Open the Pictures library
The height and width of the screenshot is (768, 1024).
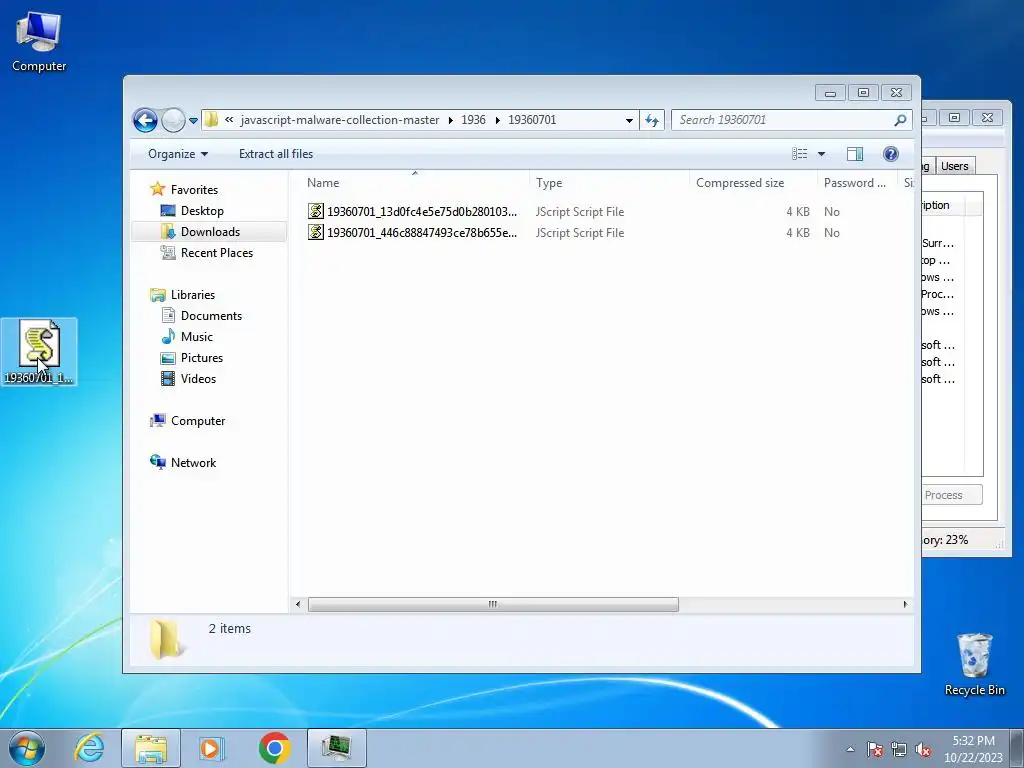point(202,357)
